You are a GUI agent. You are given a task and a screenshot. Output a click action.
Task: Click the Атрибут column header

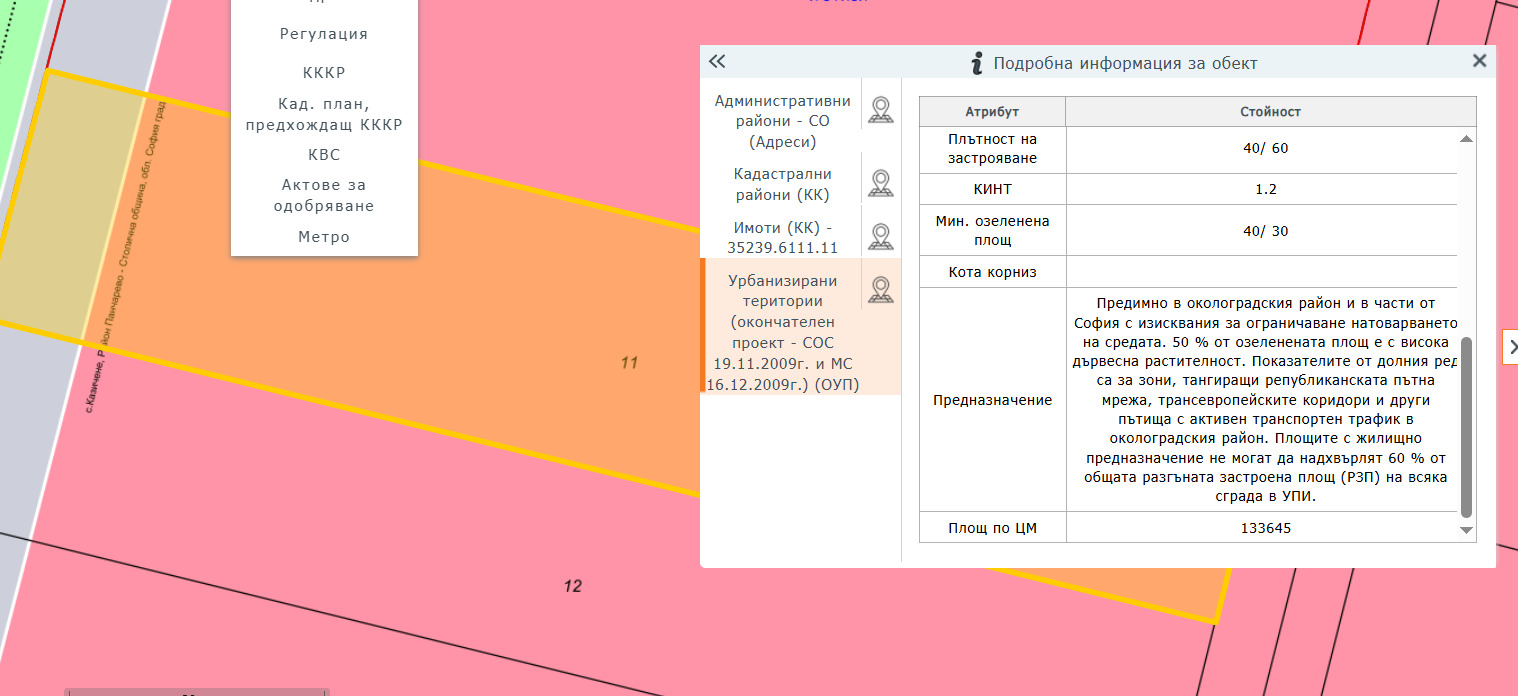[x=992, y=112]
